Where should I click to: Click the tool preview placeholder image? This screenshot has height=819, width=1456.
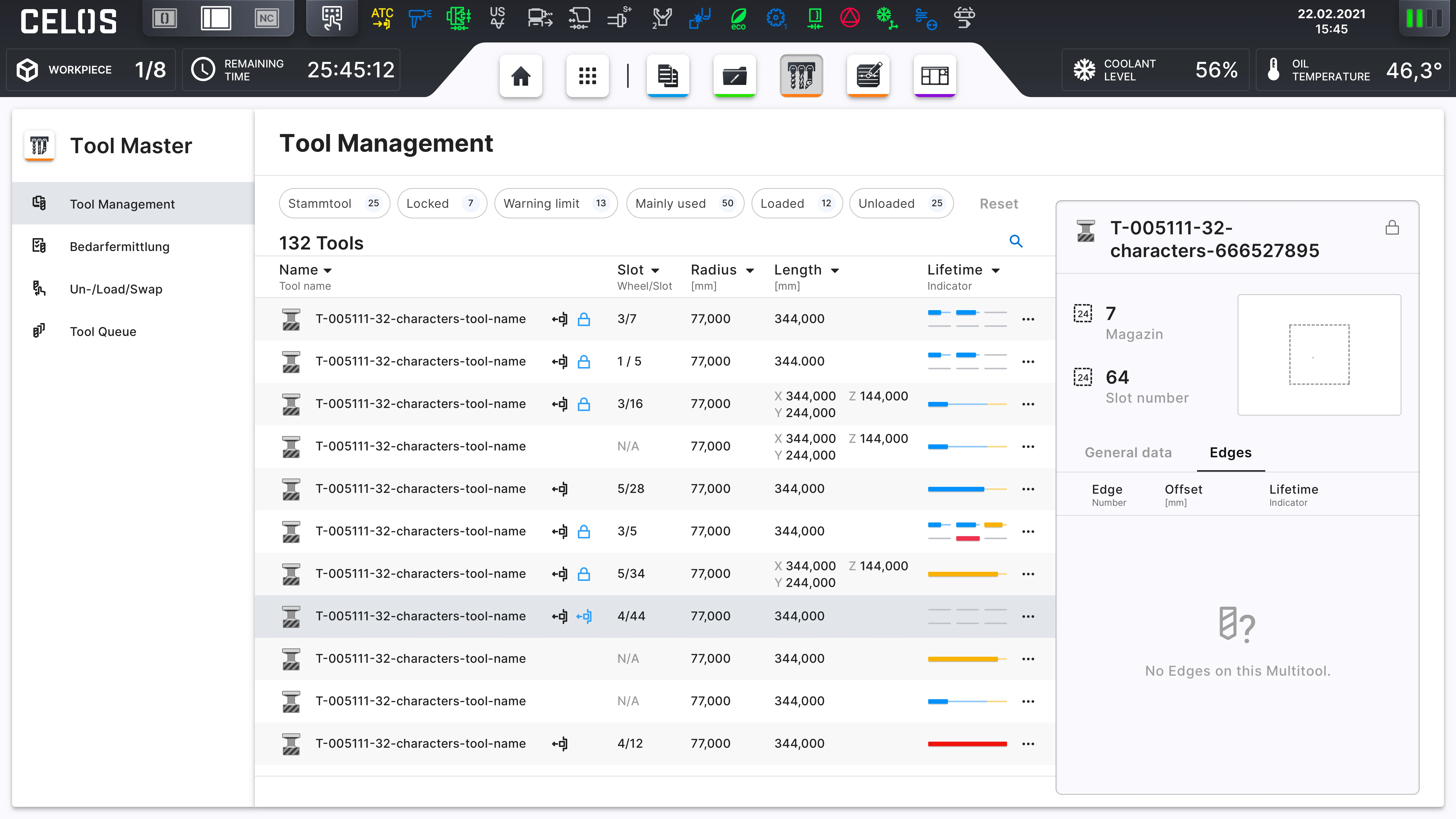(1319, 354)
